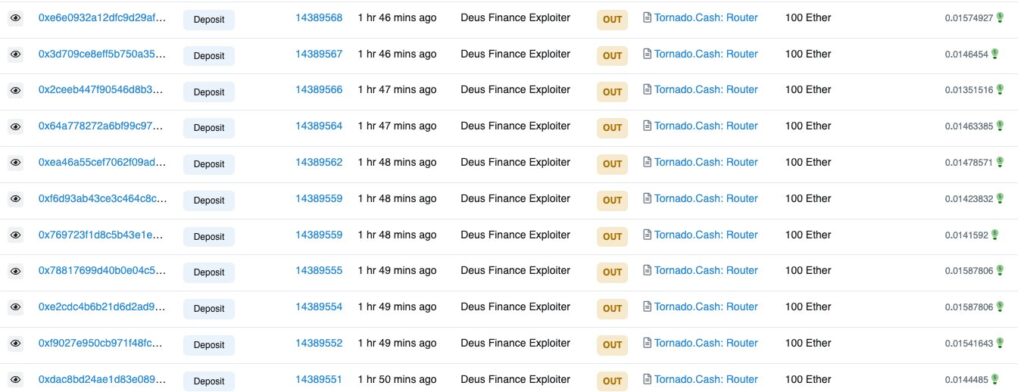This screenshot has height=392, width=1024.
Task: Click the gas fee icon next to 0.01574927
Action: [x=999, y=18]
